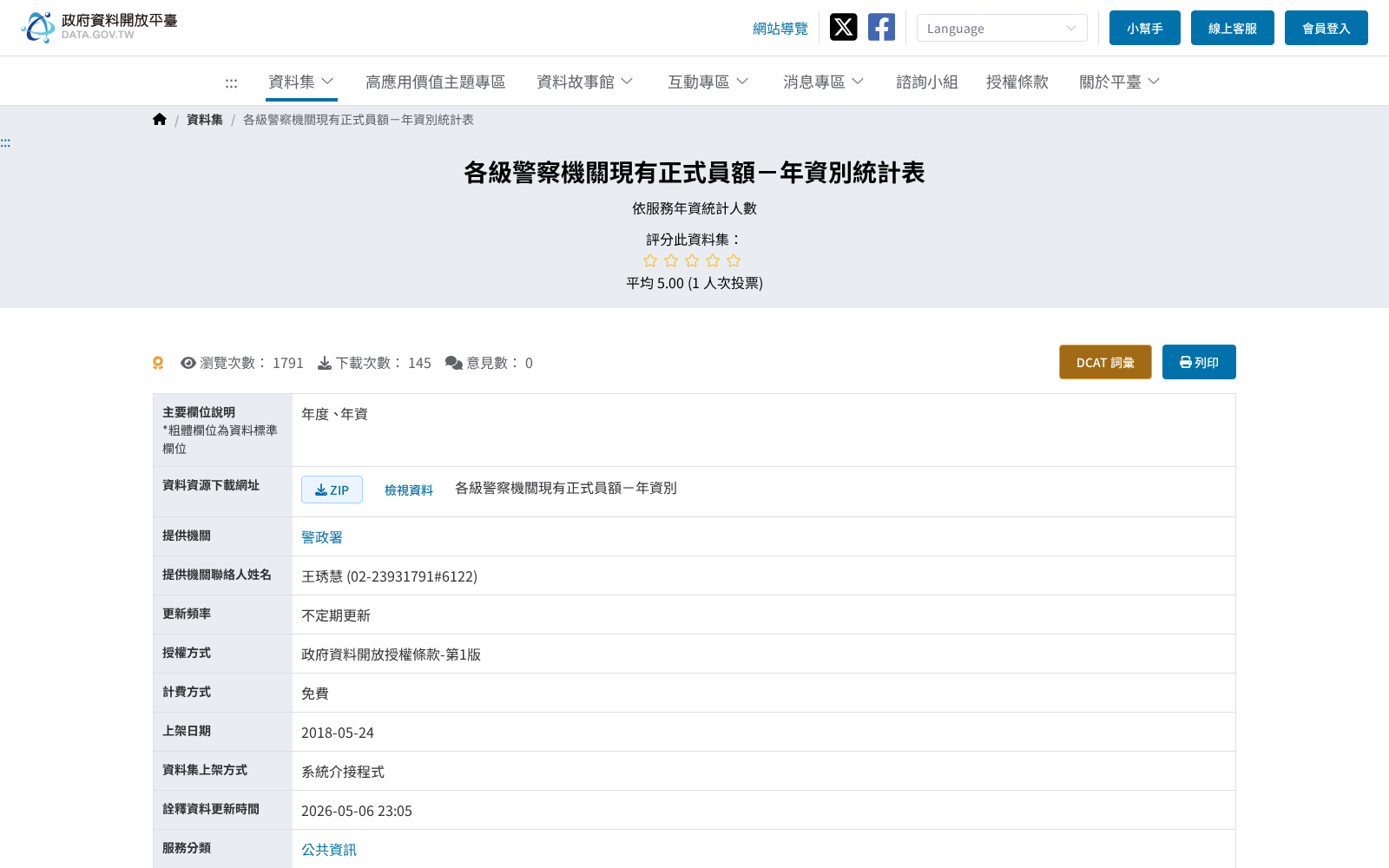Open the 公共資訊 category link
The width and height of the screenshot is (1389, 868).
coord(329,850)
